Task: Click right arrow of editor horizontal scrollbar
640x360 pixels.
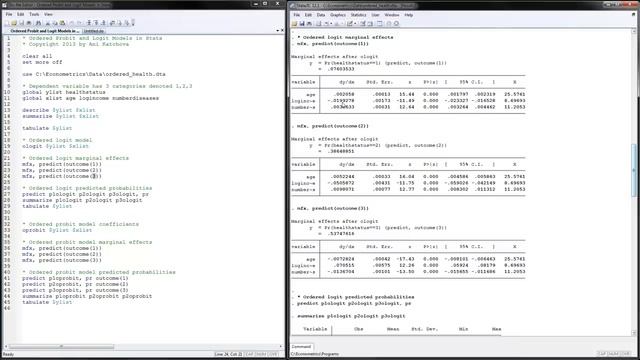Action: coord(281,347)
